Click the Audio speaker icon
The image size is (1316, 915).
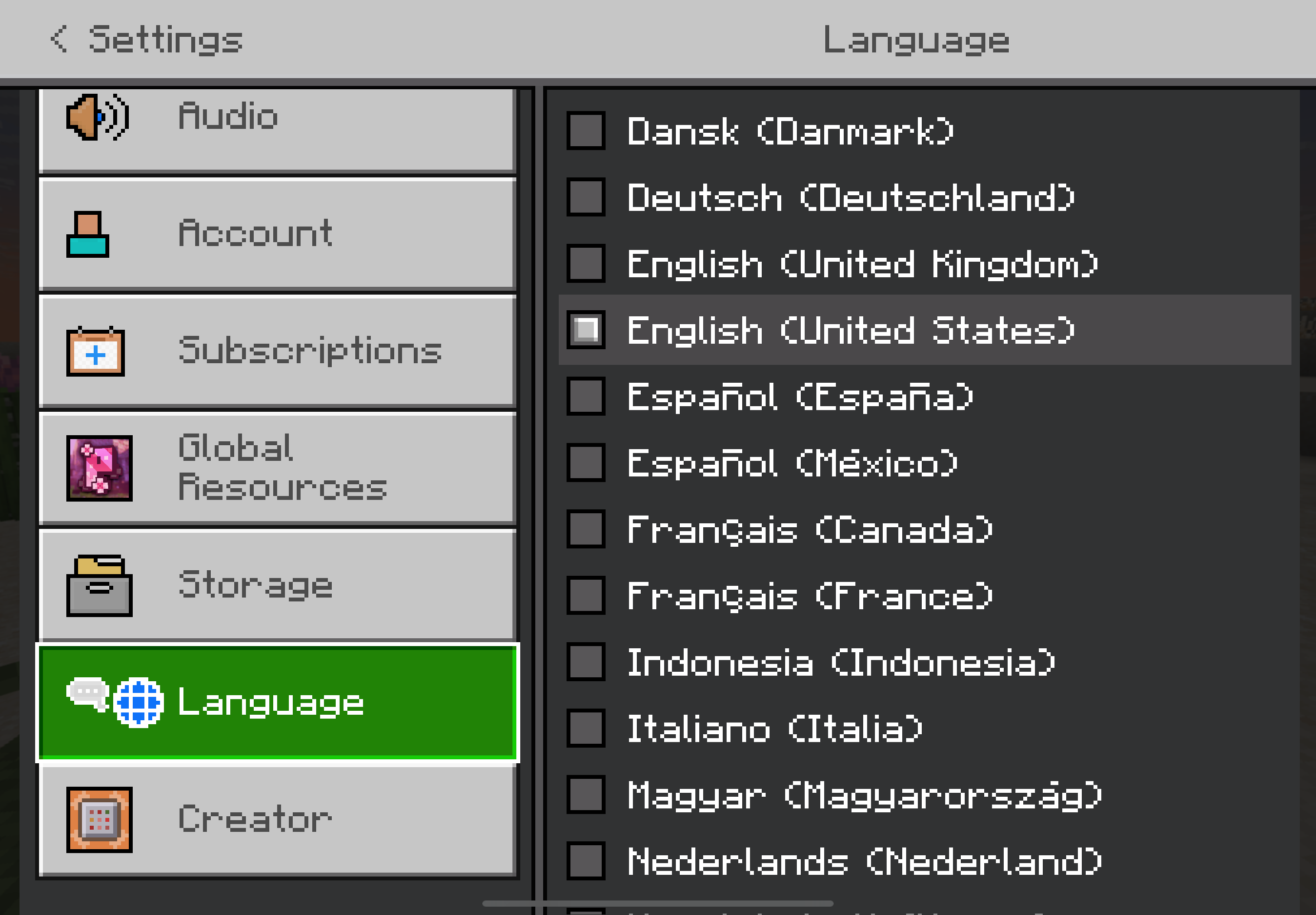(98, 118)
